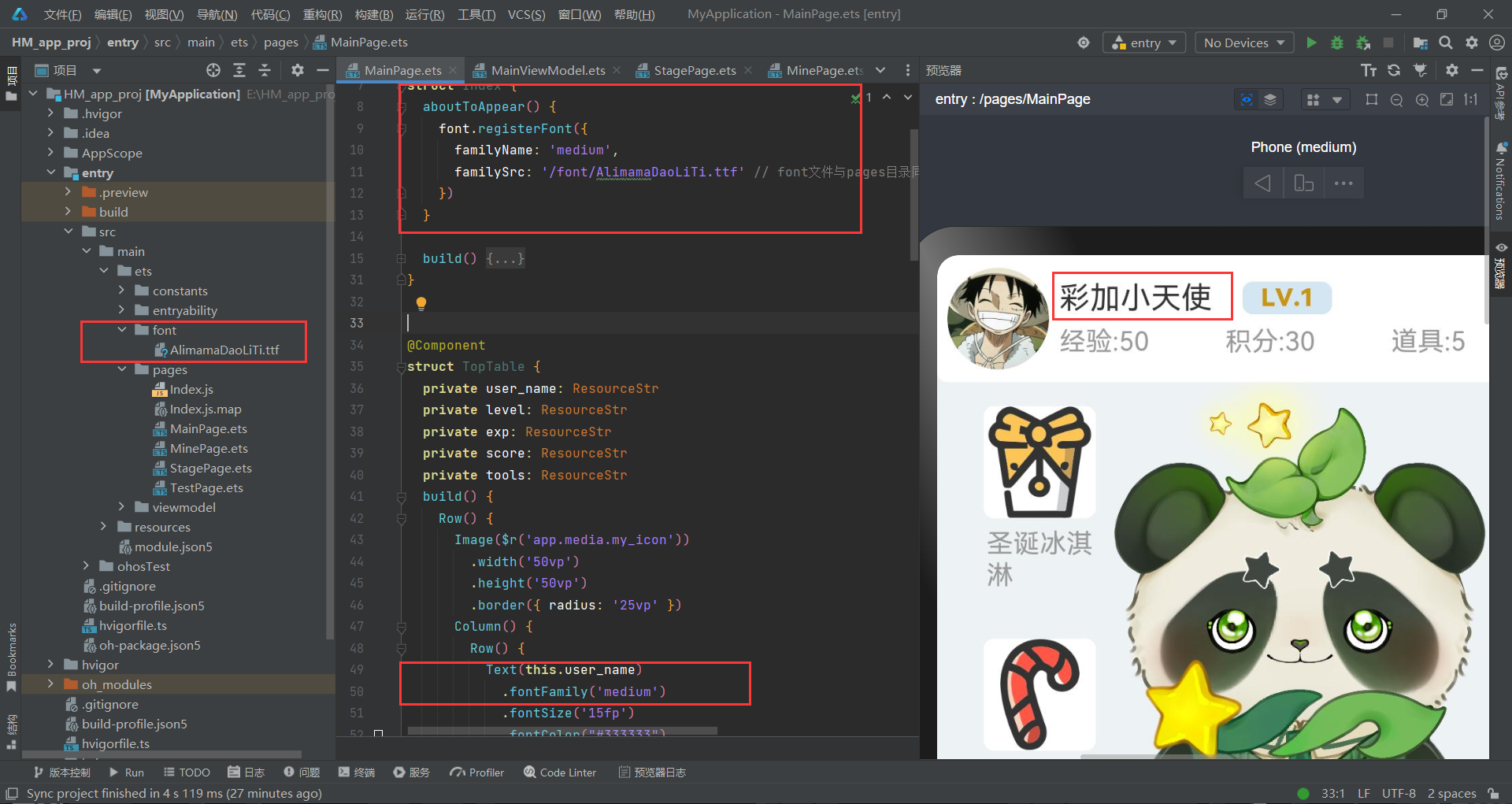Image resolution: width=1512 pixels, height=804 pixels.
Task: Hide the project panel with minus icon
Action: 322,70
